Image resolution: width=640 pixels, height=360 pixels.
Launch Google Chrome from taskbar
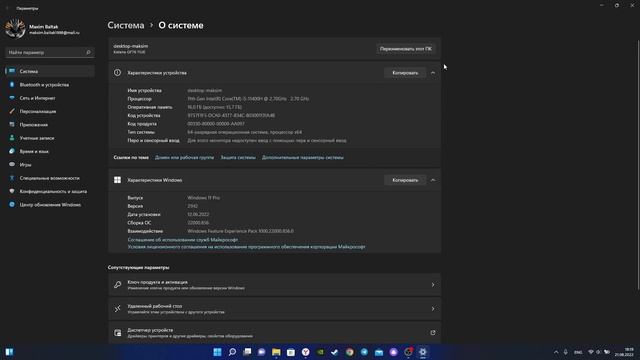tap(349, 352)
